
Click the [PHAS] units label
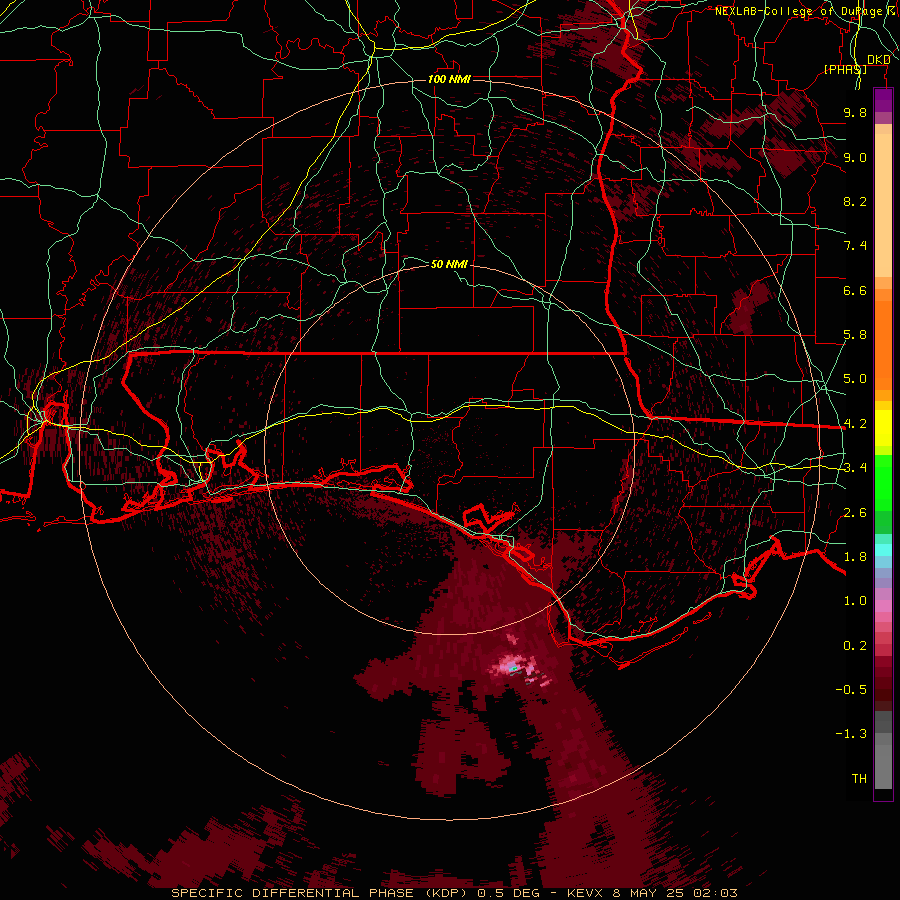(x=845, y=69)
